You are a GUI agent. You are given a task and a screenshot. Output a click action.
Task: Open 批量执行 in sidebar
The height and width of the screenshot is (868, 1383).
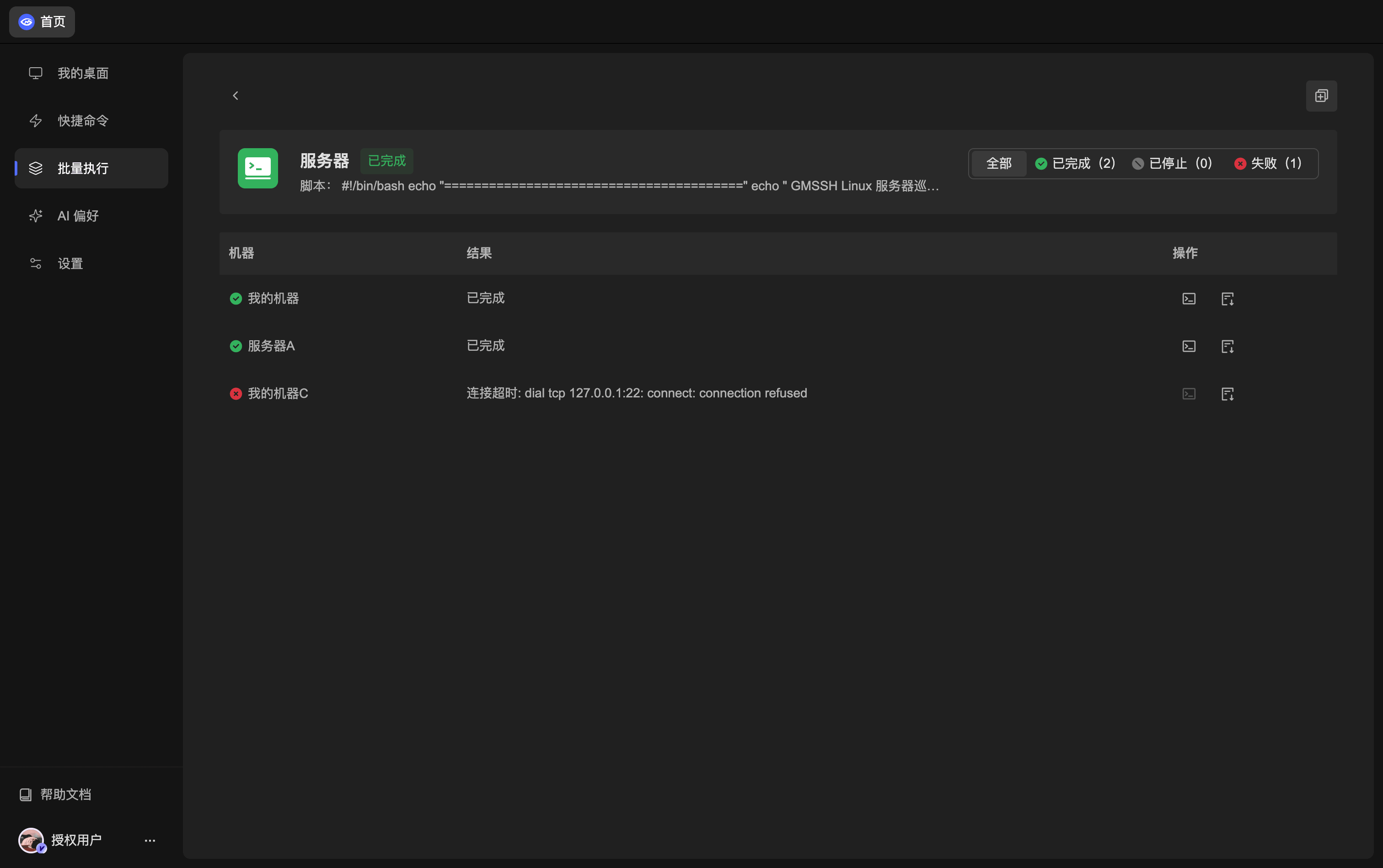[91, 168]
